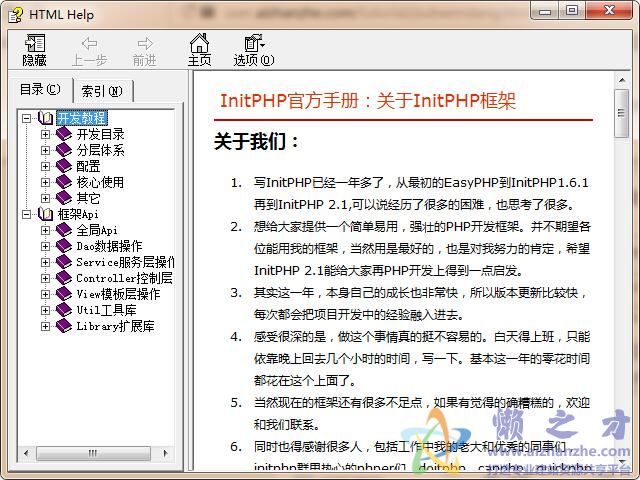Click the purple book icon beside 开发目录
Image resolution: width=640 pixels, height=480 pixels.
tap(64, 134)
